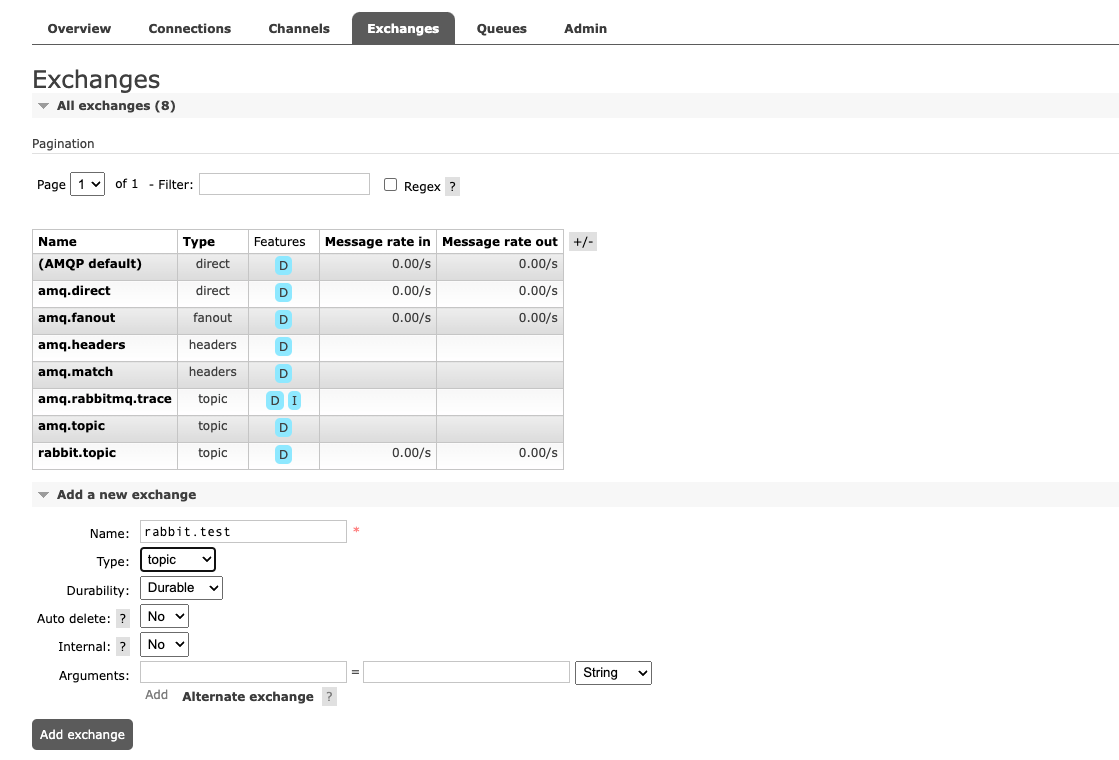This screenshot has width=1119, height=760.
Task: Click the Filter text field
Action: 284,184
